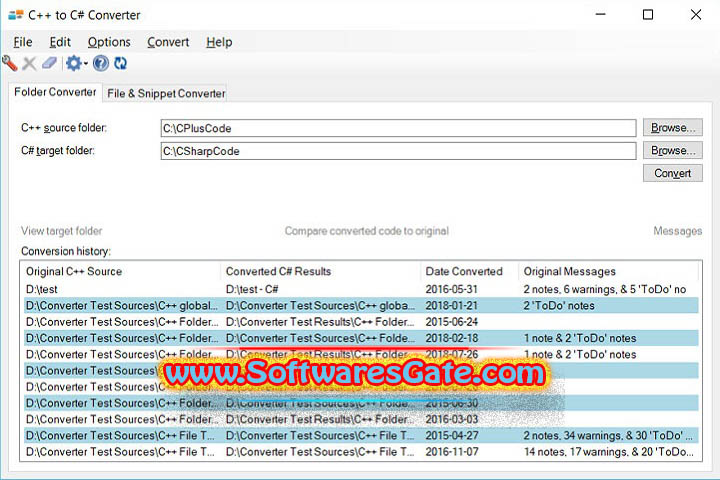Image resolution: width=720 pixels, height=480 pixels.
Task: Browse for the C# target folder
Action: pos(673,151)
